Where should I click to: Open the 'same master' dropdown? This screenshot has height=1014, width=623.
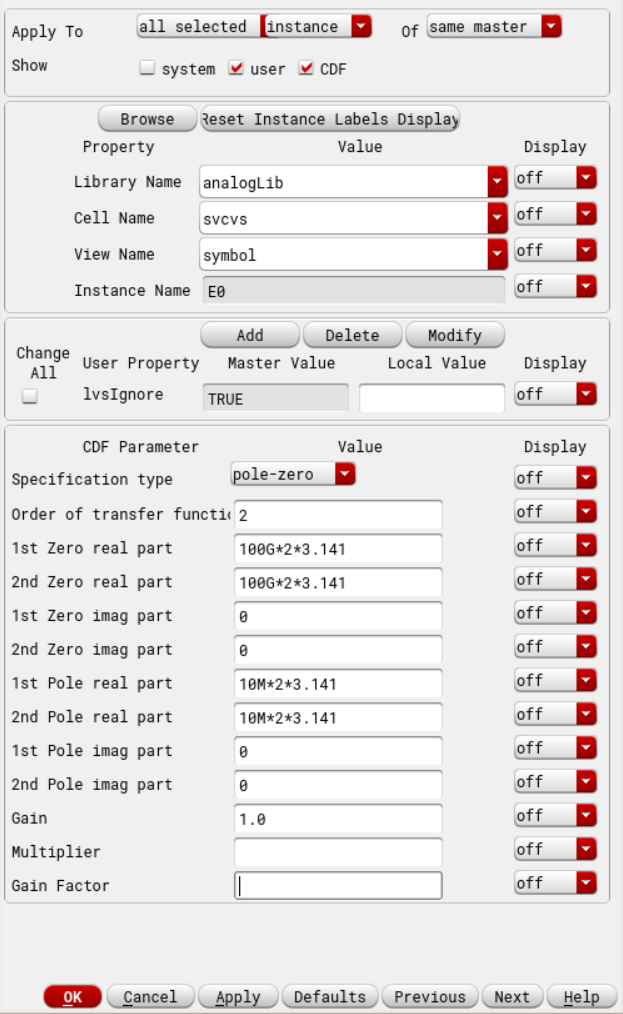pos(494,27)
